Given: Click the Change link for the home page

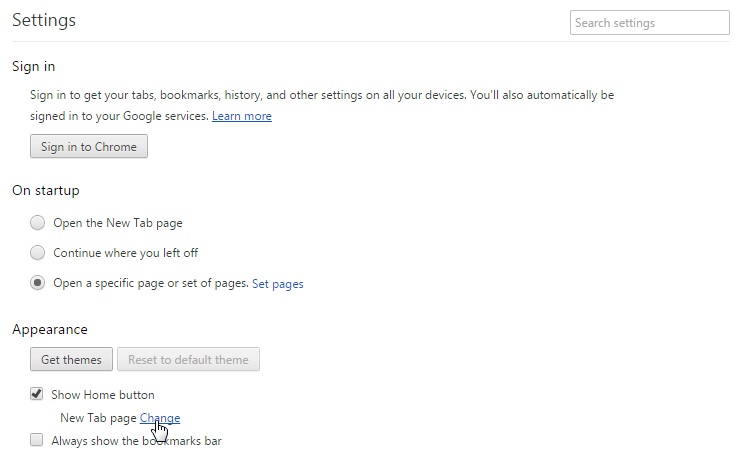Looking at the screenshot, I should click(160, 418).
